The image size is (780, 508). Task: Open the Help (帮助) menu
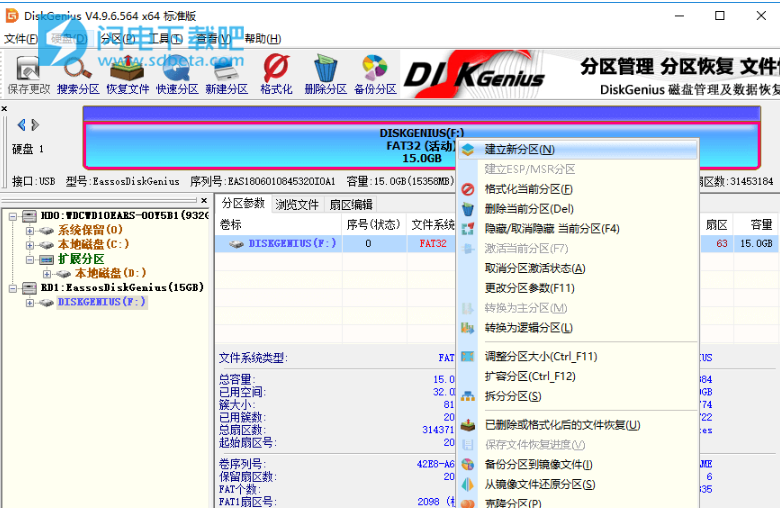coord(263,39)
